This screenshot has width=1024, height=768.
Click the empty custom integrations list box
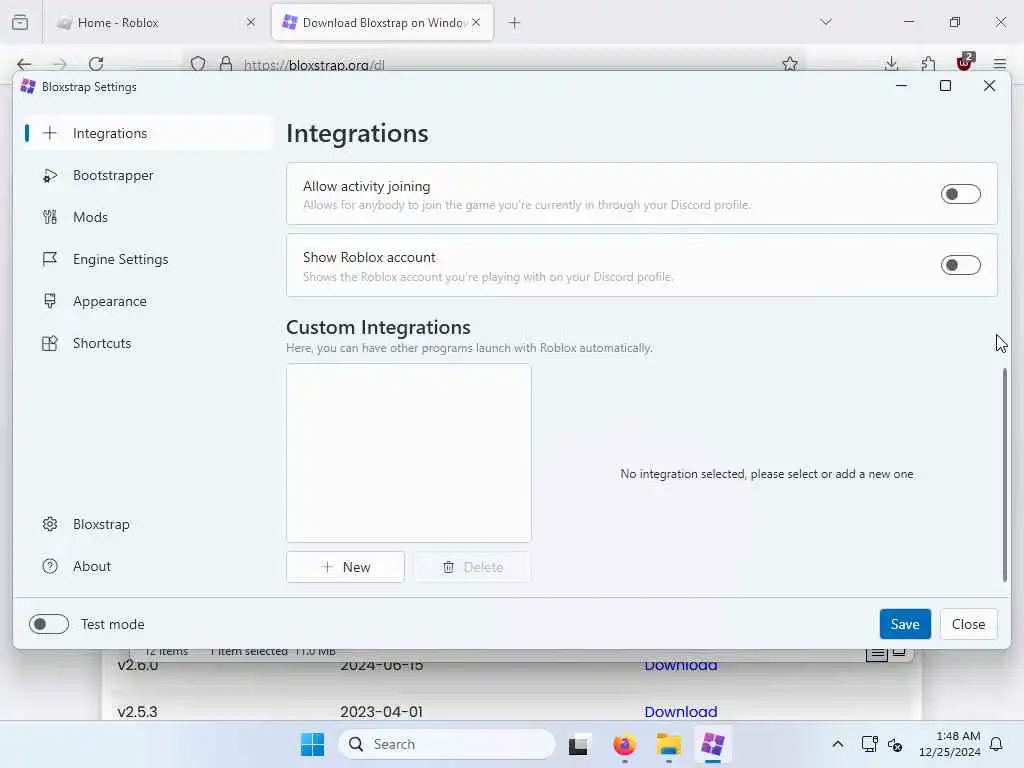tap(409, 453)
